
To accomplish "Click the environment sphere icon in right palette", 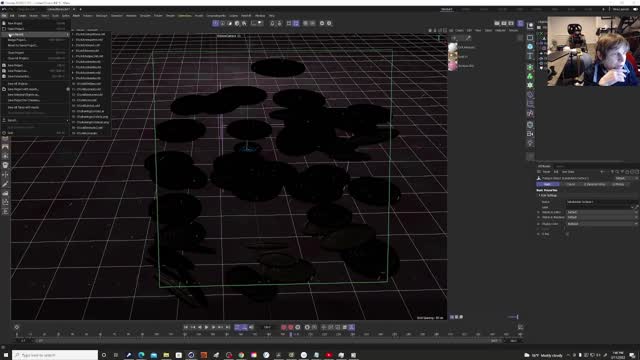I will point(530,124).
